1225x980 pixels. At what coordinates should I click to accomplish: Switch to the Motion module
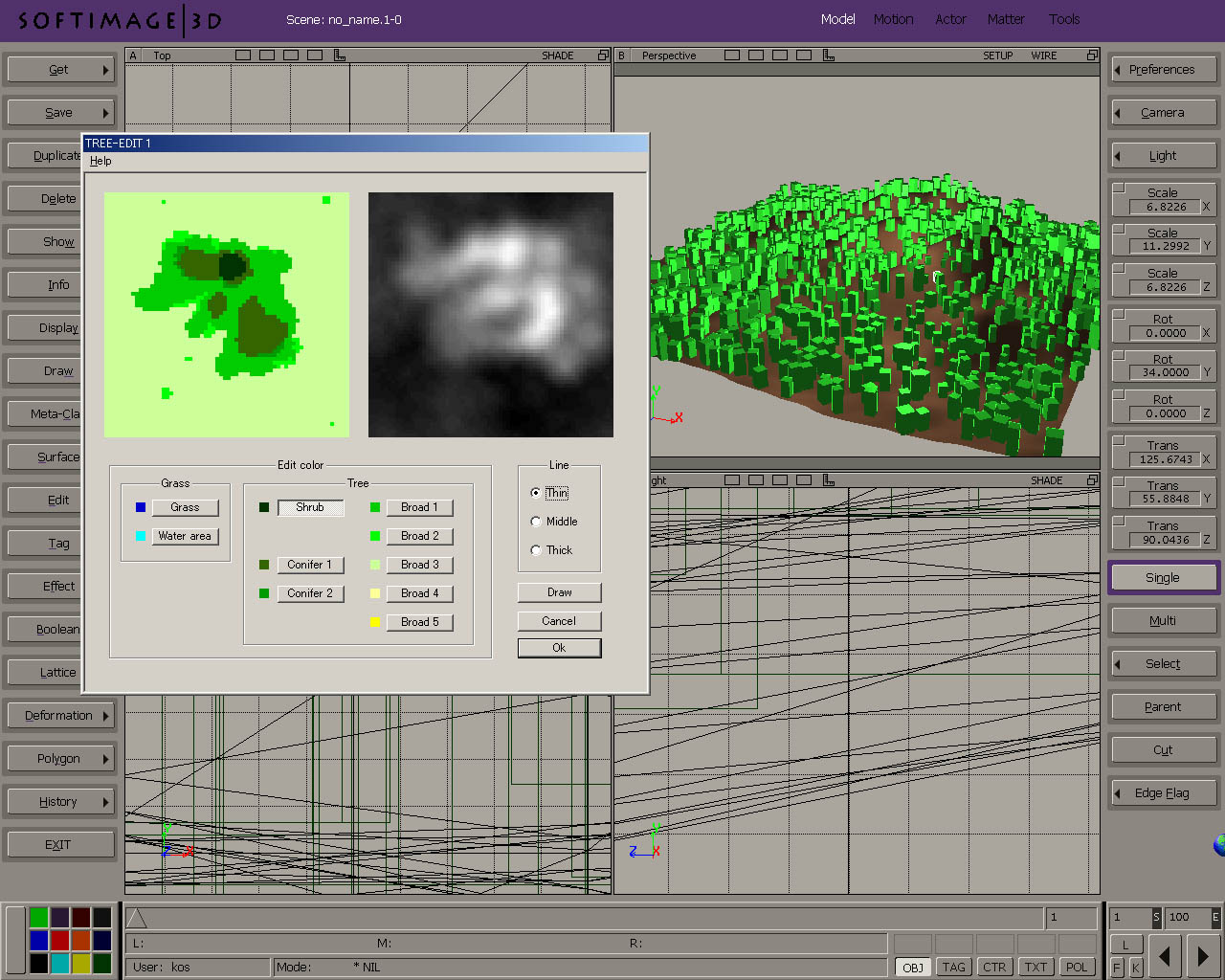pyautogui.click(x=893, y=19)
